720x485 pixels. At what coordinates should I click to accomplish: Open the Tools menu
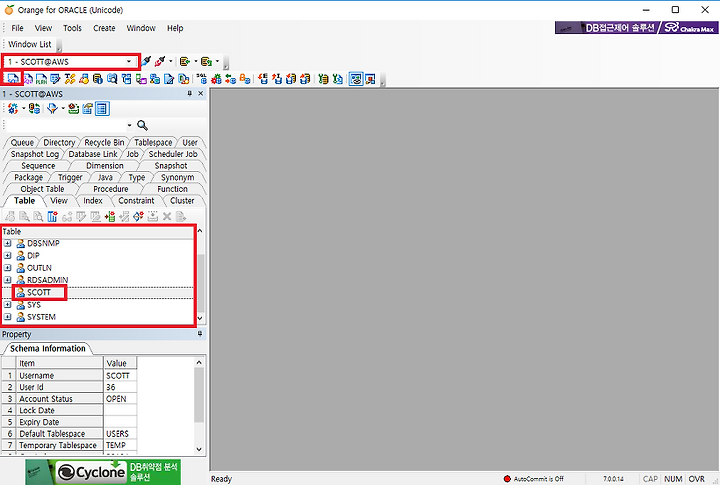tap(72, 28)
